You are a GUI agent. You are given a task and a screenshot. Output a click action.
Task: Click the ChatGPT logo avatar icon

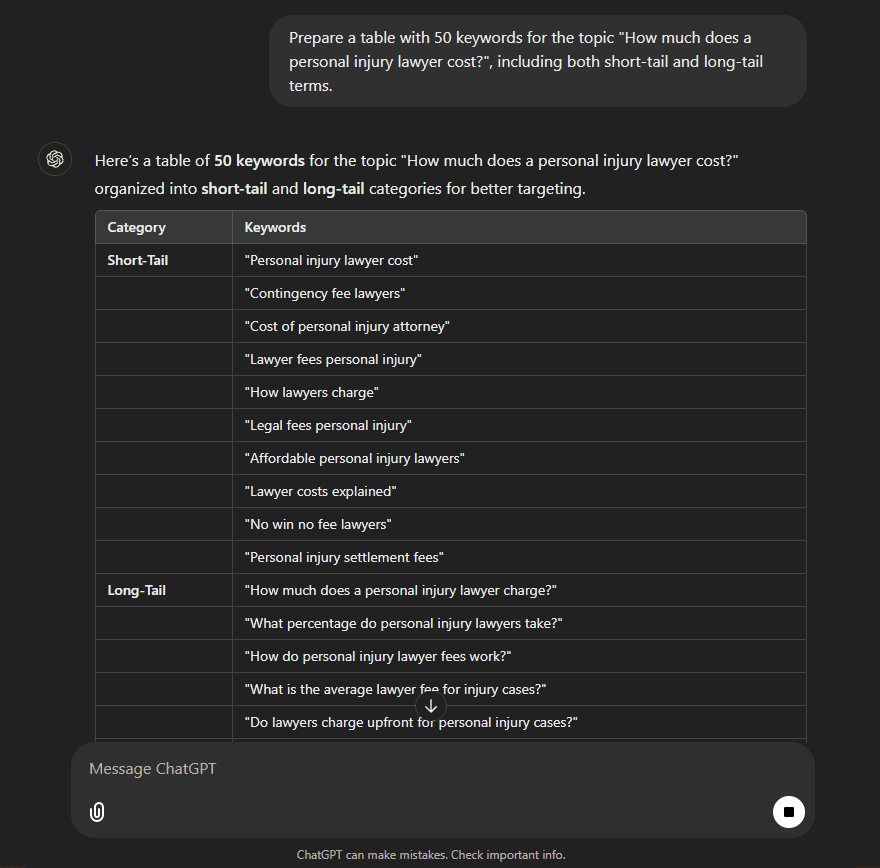pyautogui.click(x=54, y=159)
